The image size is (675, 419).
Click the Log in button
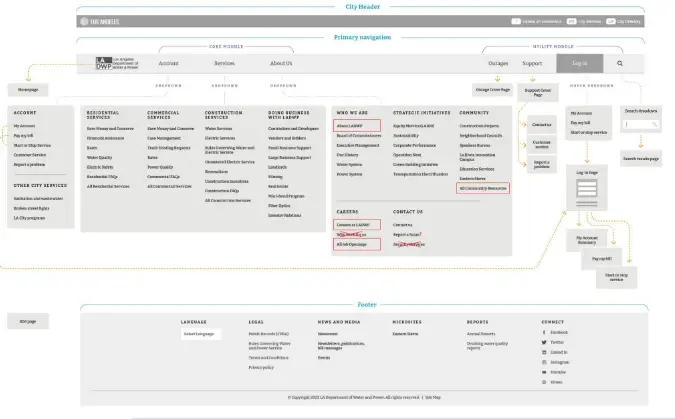click(579, 63)
